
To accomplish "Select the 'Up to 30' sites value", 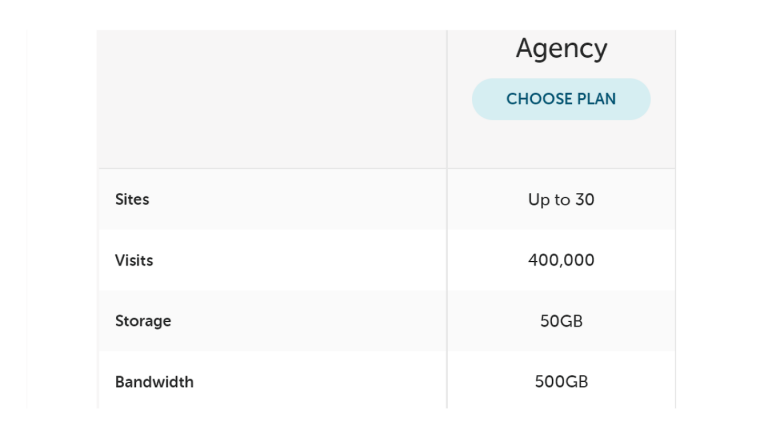I will (561, 200).
